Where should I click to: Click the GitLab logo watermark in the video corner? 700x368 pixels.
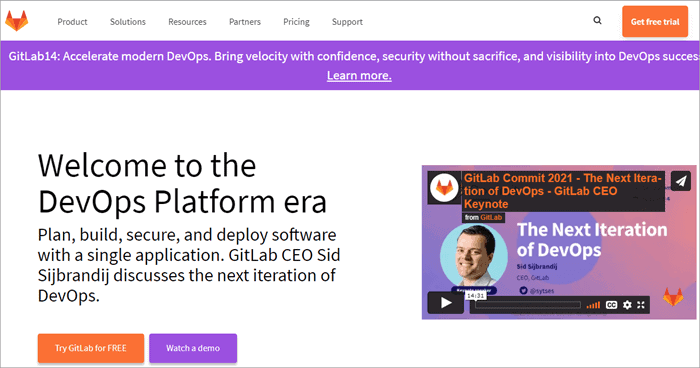(x=673, y=297)
